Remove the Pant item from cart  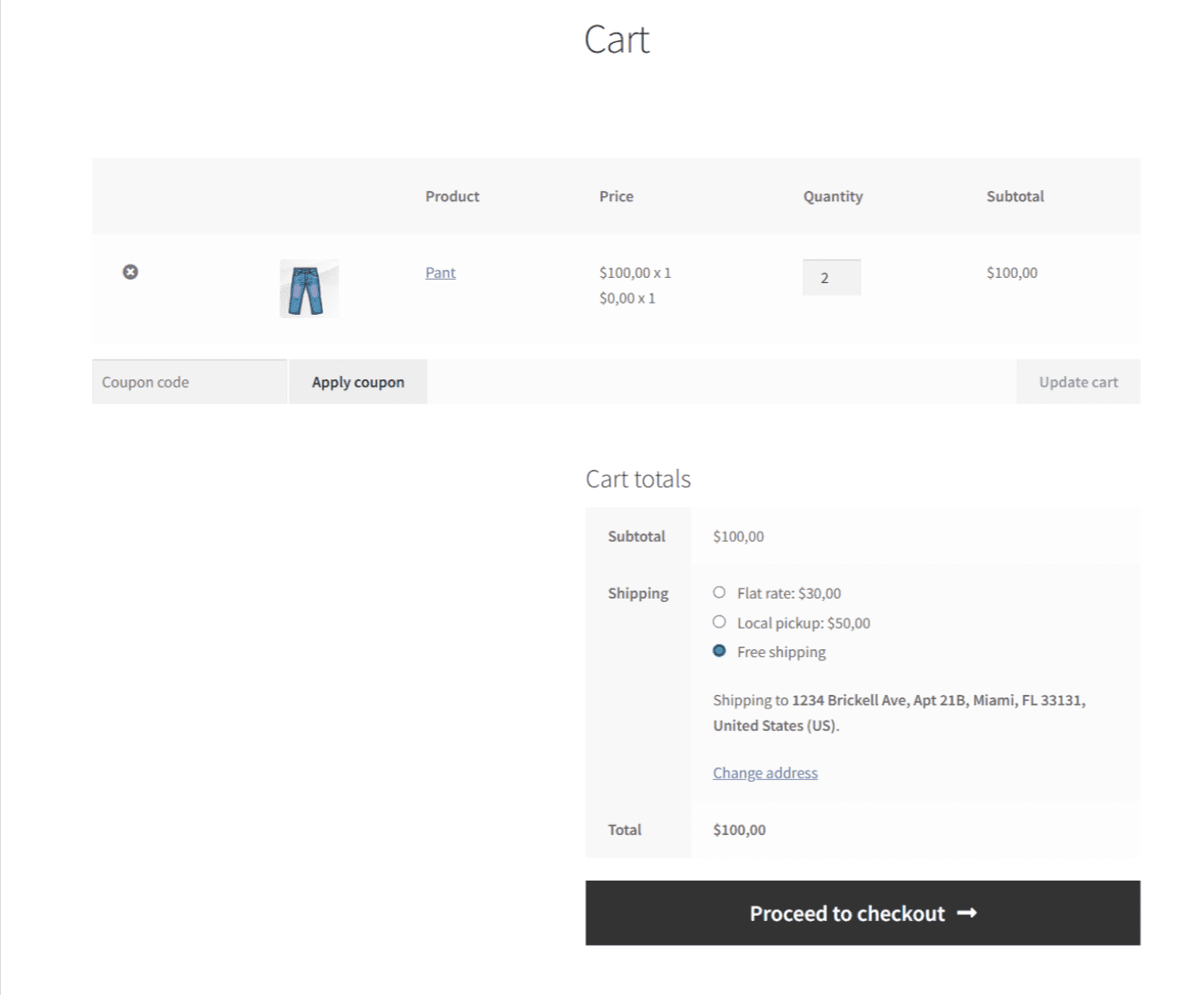[x=130, y=272]
